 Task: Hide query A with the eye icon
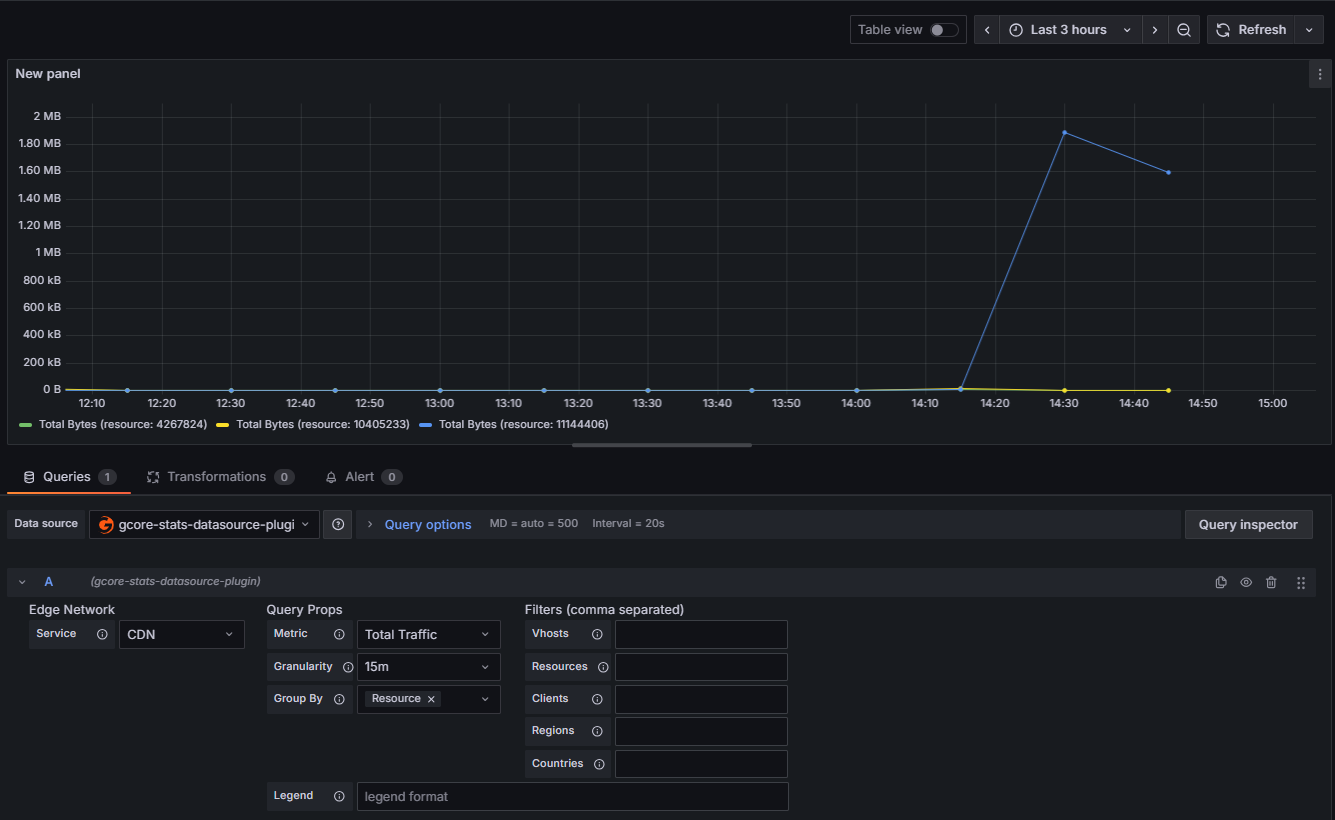(x=1246, y=582)
